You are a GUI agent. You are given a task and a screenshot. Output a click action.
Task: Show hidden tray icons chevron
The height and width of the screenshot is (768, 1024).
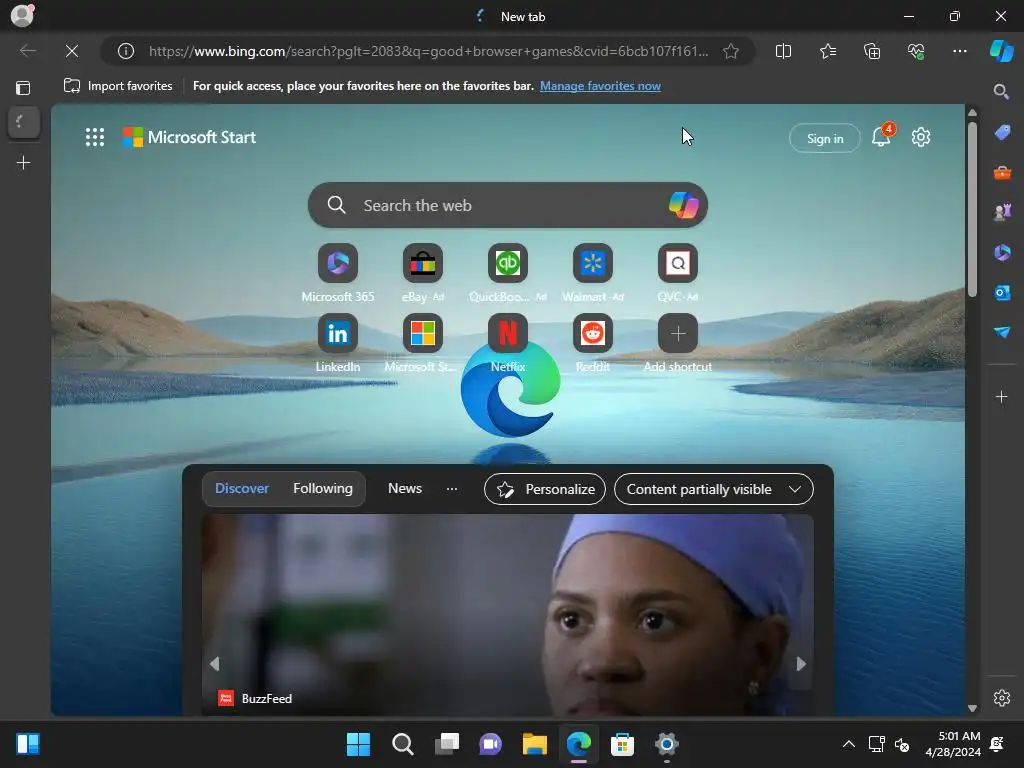[848, 744]
